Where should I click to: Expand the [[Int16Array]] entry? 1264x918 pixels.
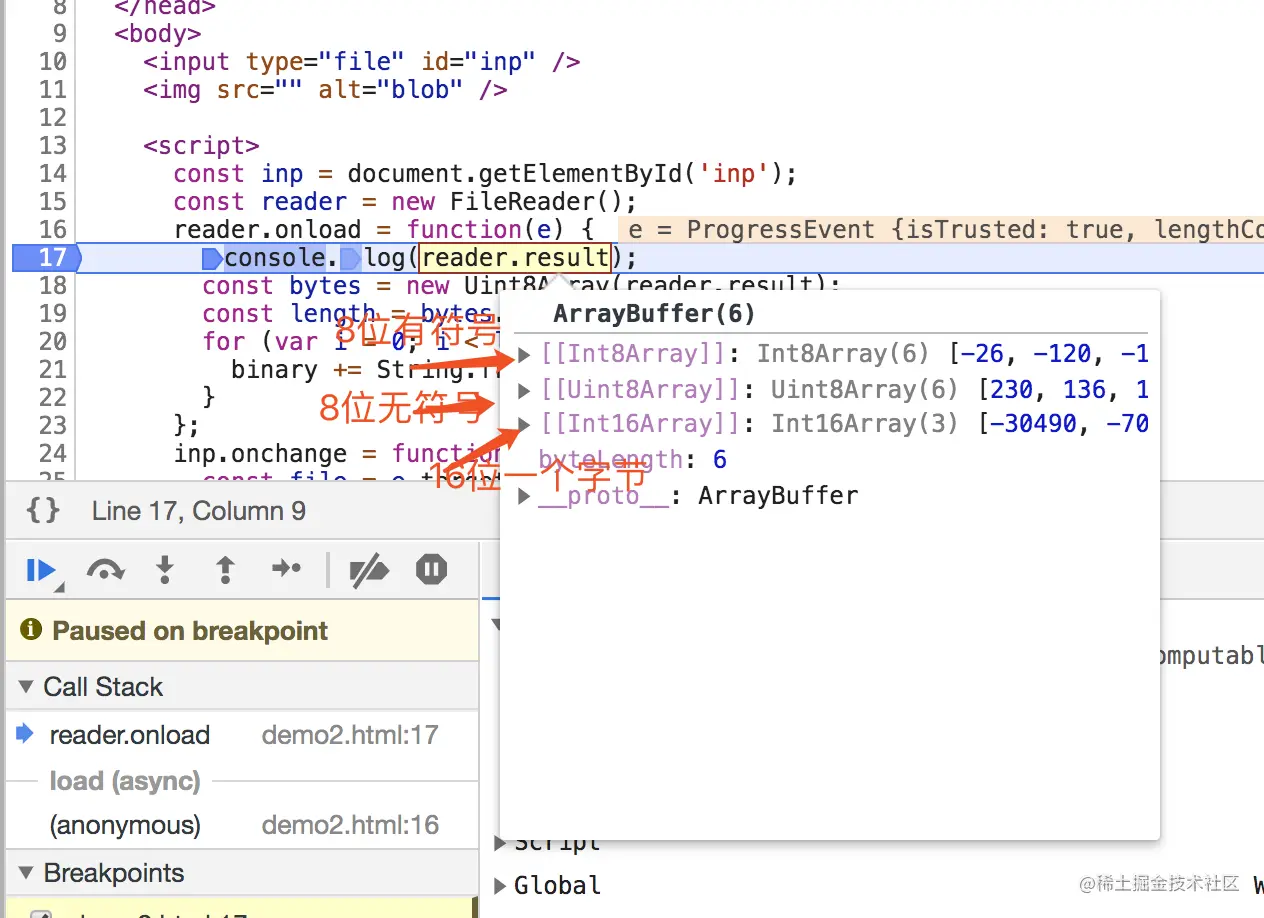(x=525, y=424)
